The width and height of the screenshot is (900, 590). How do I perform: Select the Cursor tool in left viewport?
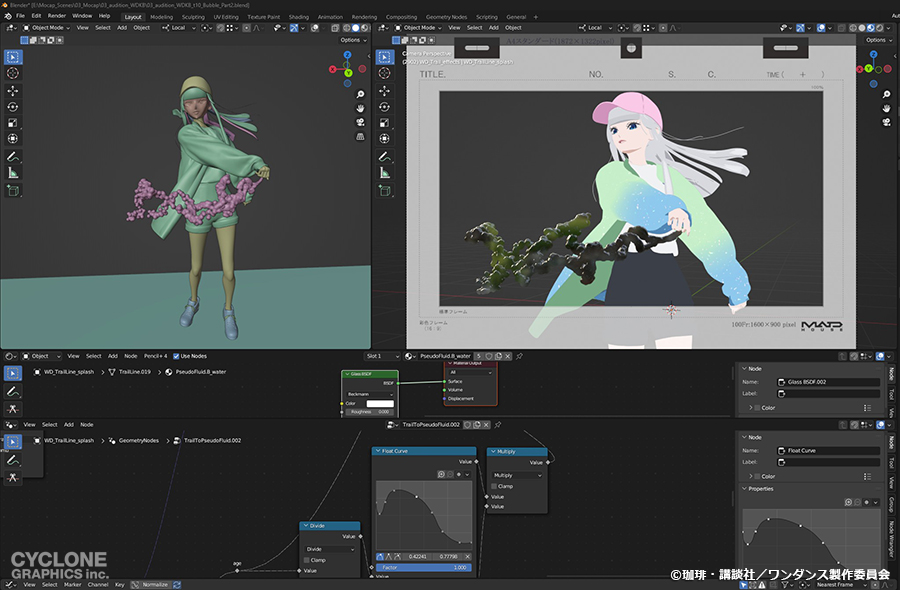point(13,73)
